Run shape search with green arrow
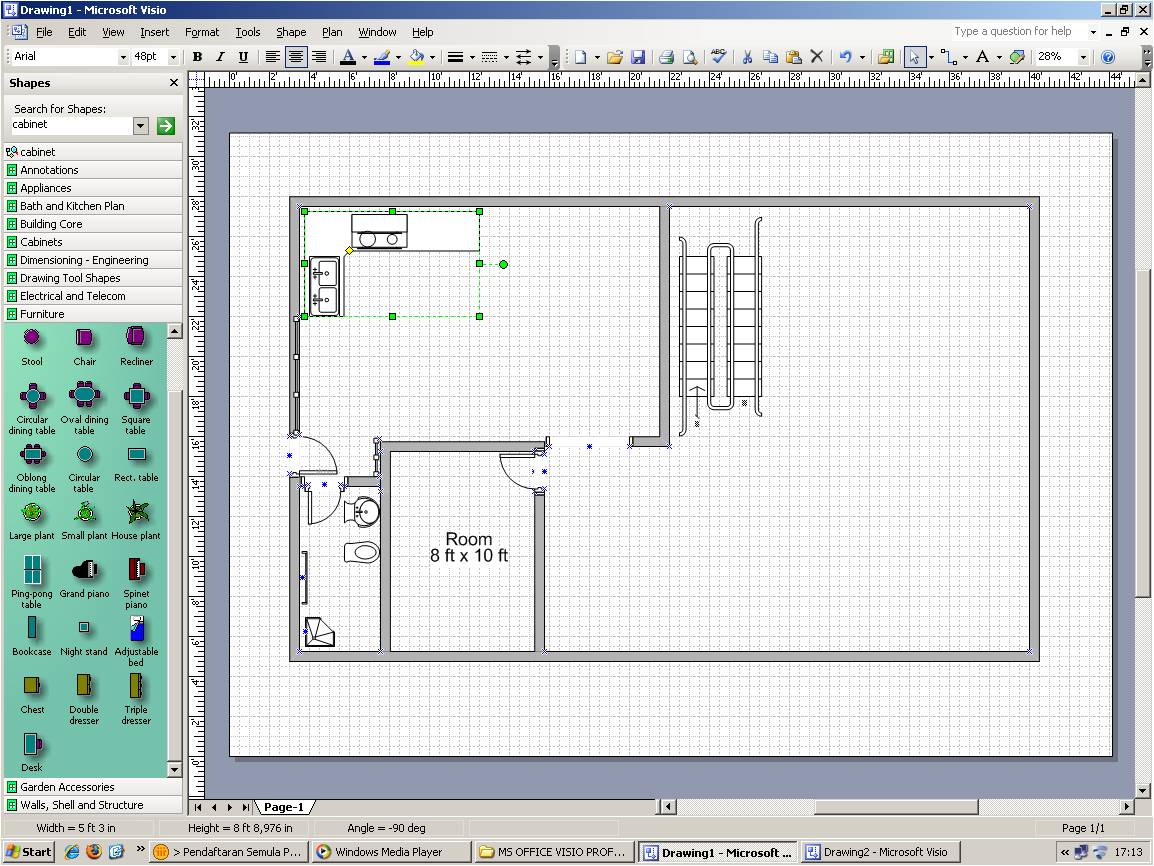The height and width of the screenshot is (866, 1154). pyautogui.click(x=166, y=126)
